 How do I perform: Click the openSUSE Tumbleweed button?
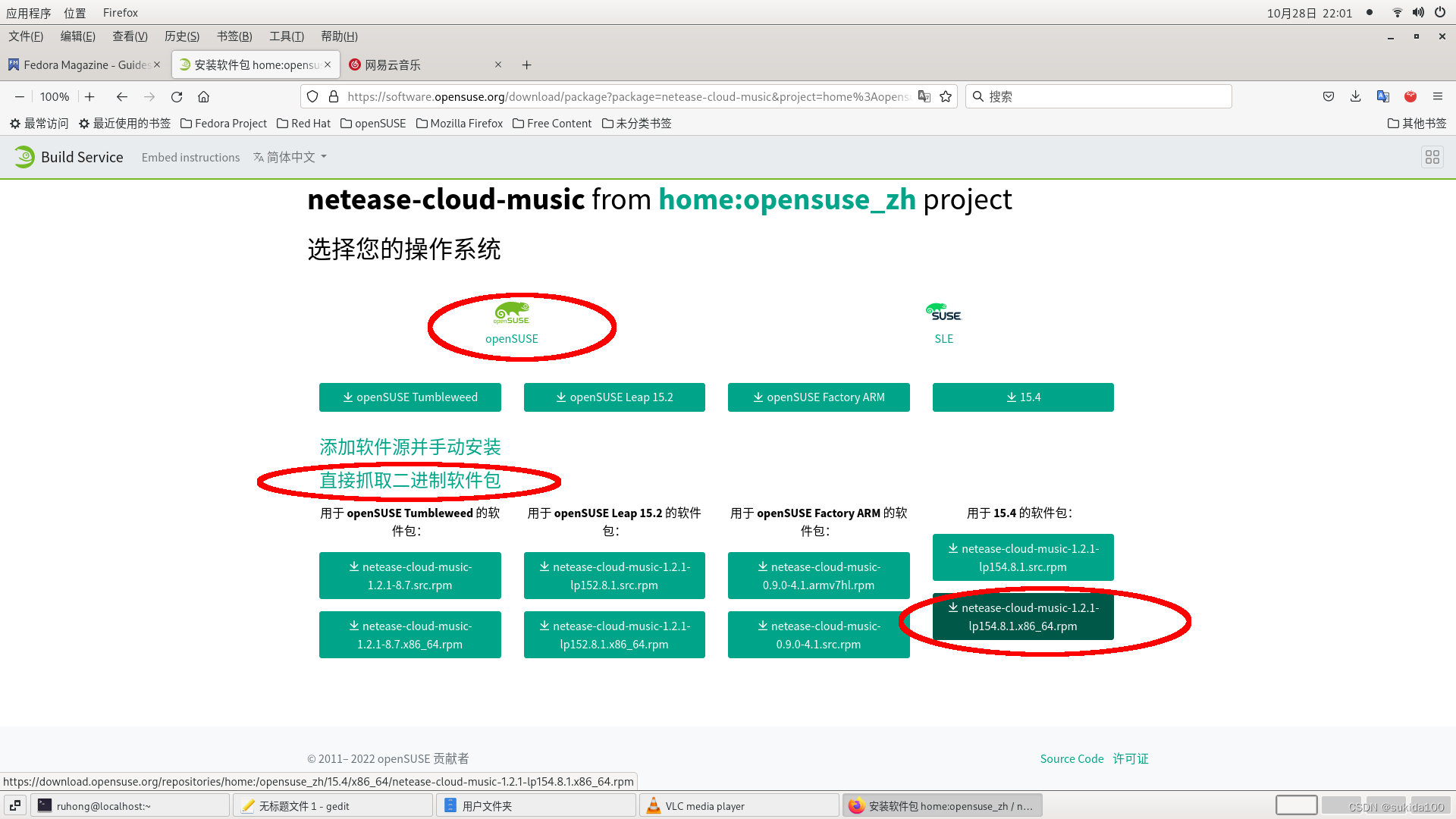(409, 397)
